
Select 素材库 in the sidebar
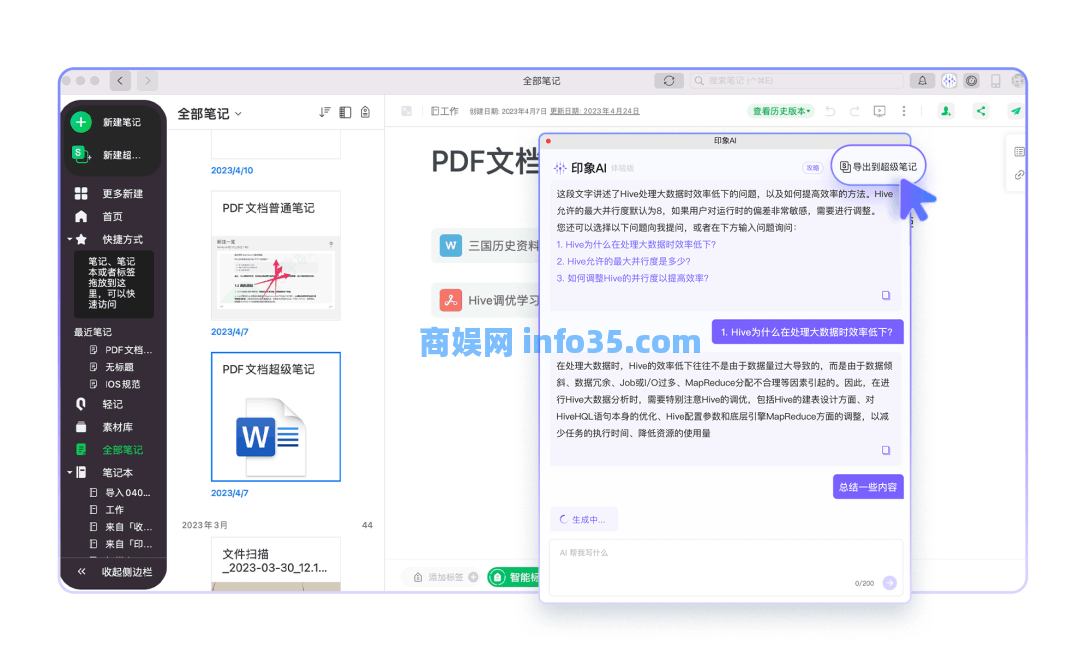pos(116,427)
